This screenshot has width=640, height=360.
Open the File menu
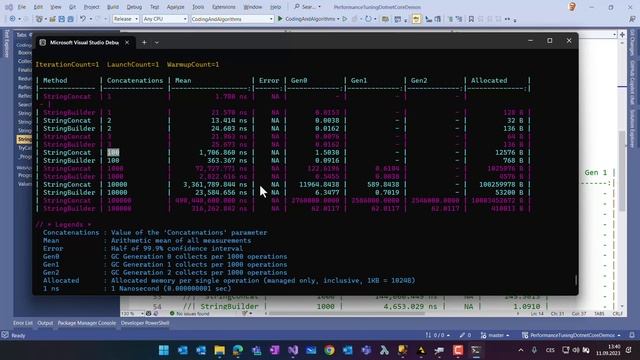tap(22, 7)
